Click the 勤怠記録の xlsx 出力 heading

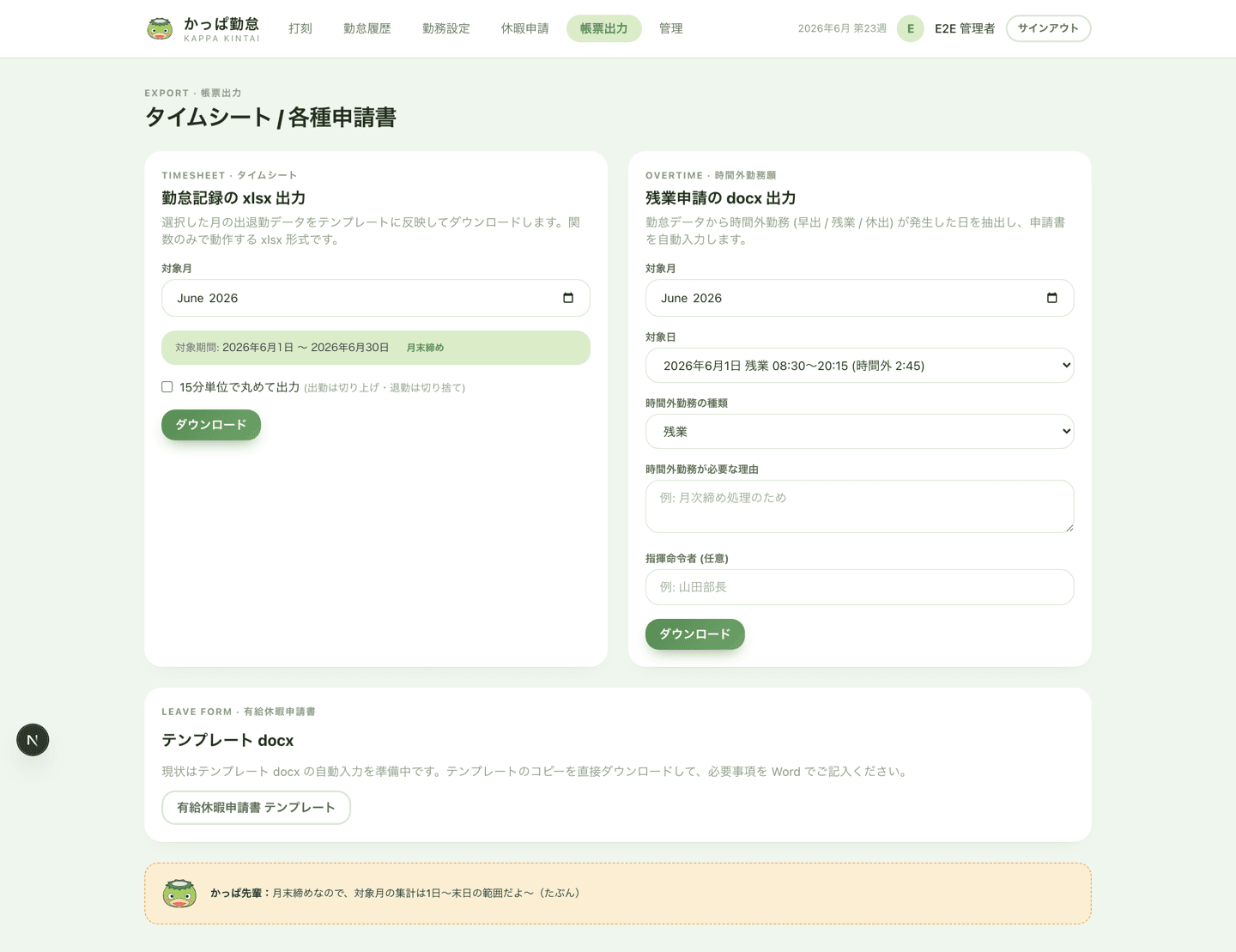(233, 198)
